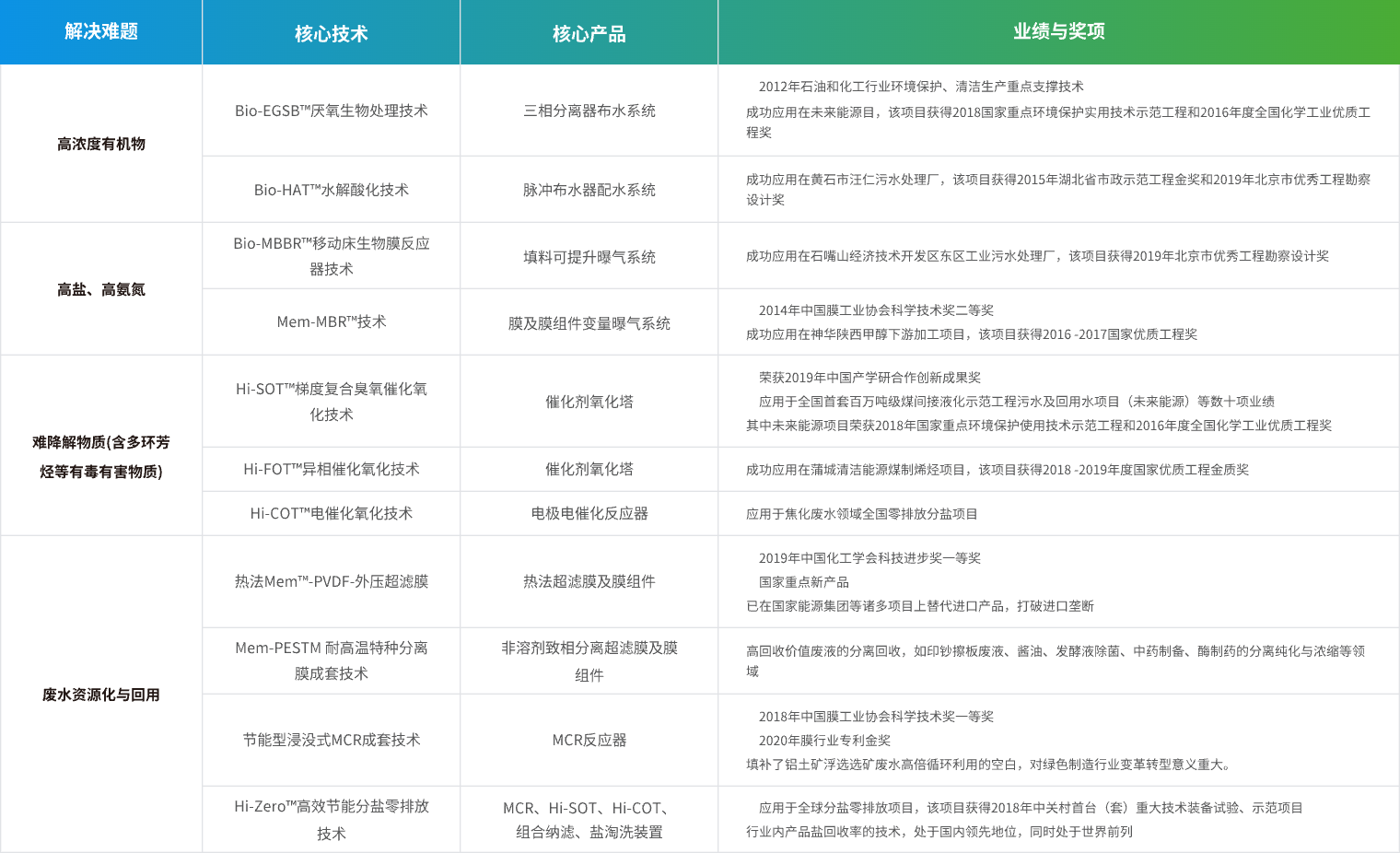Click the 废水资源化与回用 row label
Screen dimensions: 1400x853
tap(101, 695)
